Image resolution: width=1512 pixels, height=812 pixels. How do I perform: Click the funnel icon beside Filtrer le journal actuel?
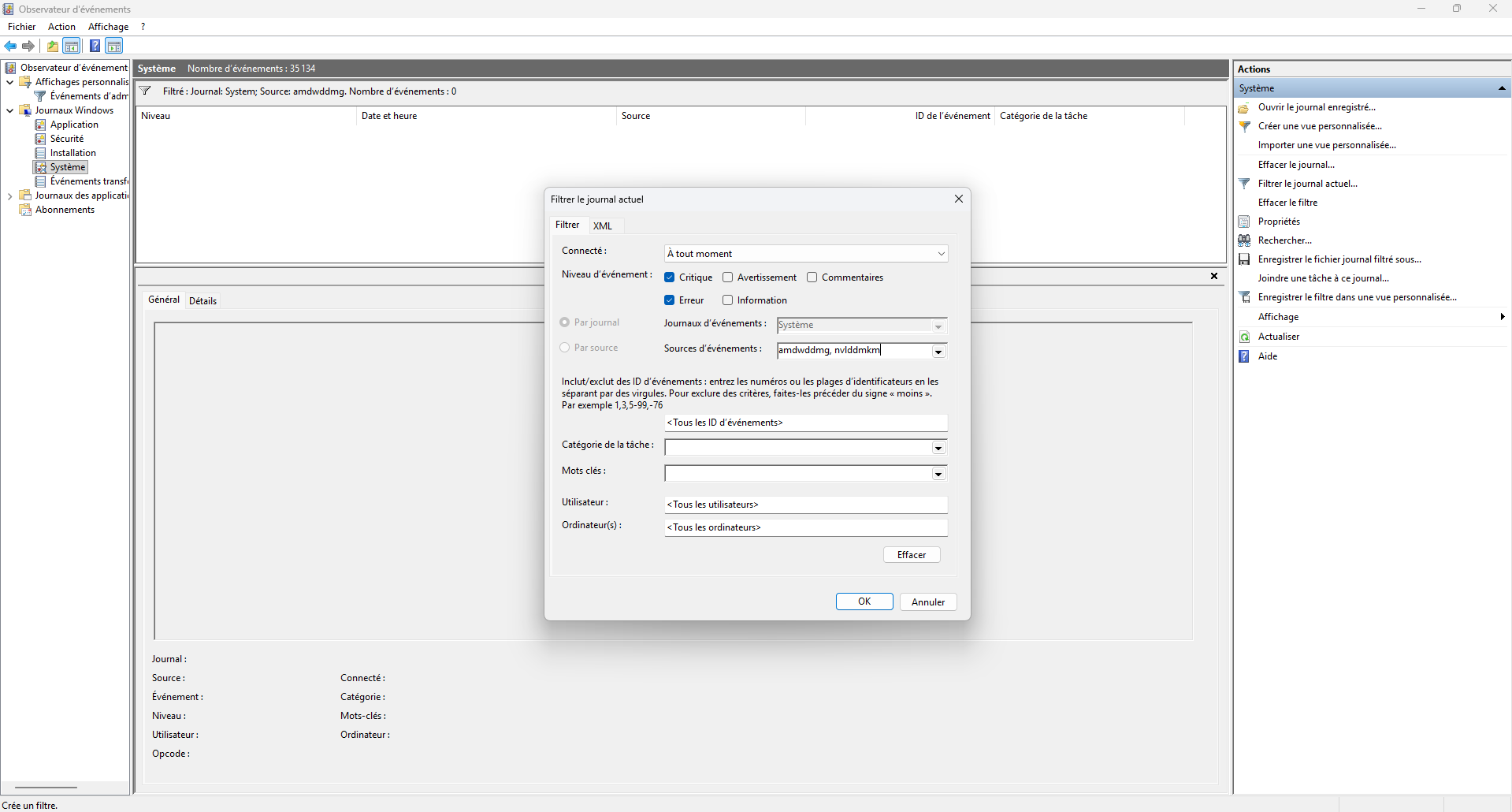pos(1244,184)
